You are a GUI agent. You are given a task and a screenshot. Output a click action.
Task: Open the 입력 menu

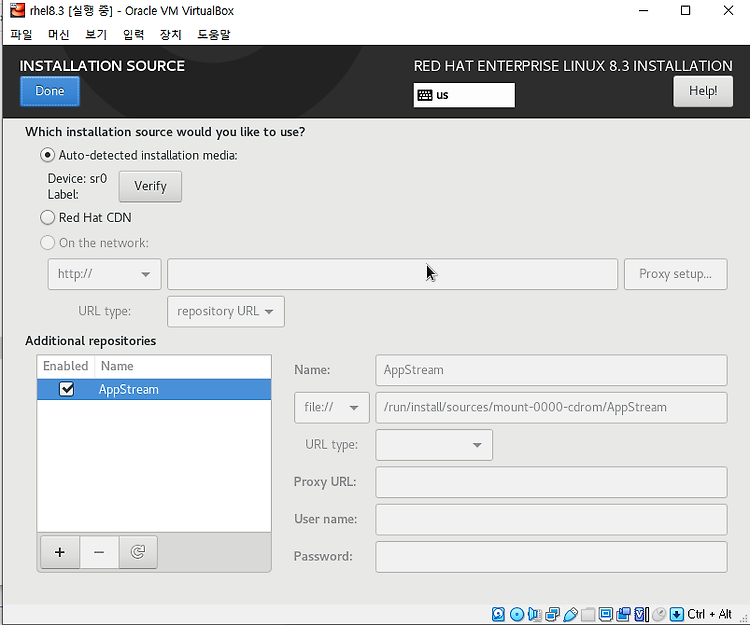click(x=133, y=34)
